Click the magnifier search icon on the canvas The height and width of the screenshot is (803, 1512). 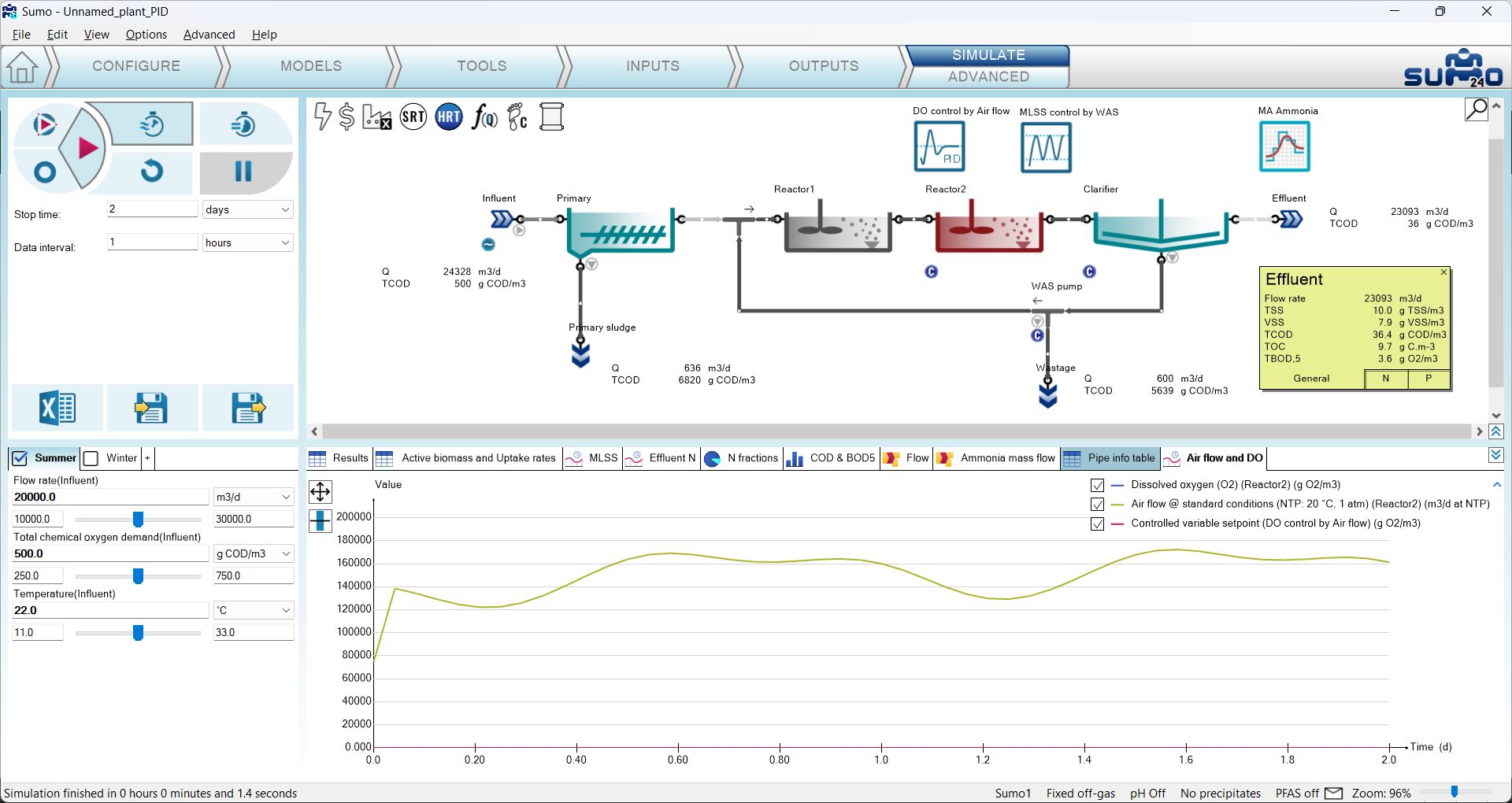tap(1477, 109)
